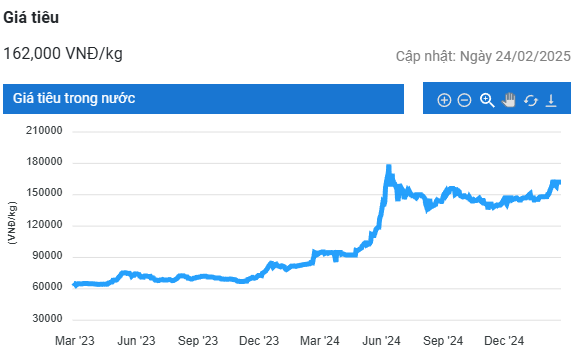Activate the magnifier selection zoom tool
This screenshot has width=579, height=361.
tap(487, 100)
